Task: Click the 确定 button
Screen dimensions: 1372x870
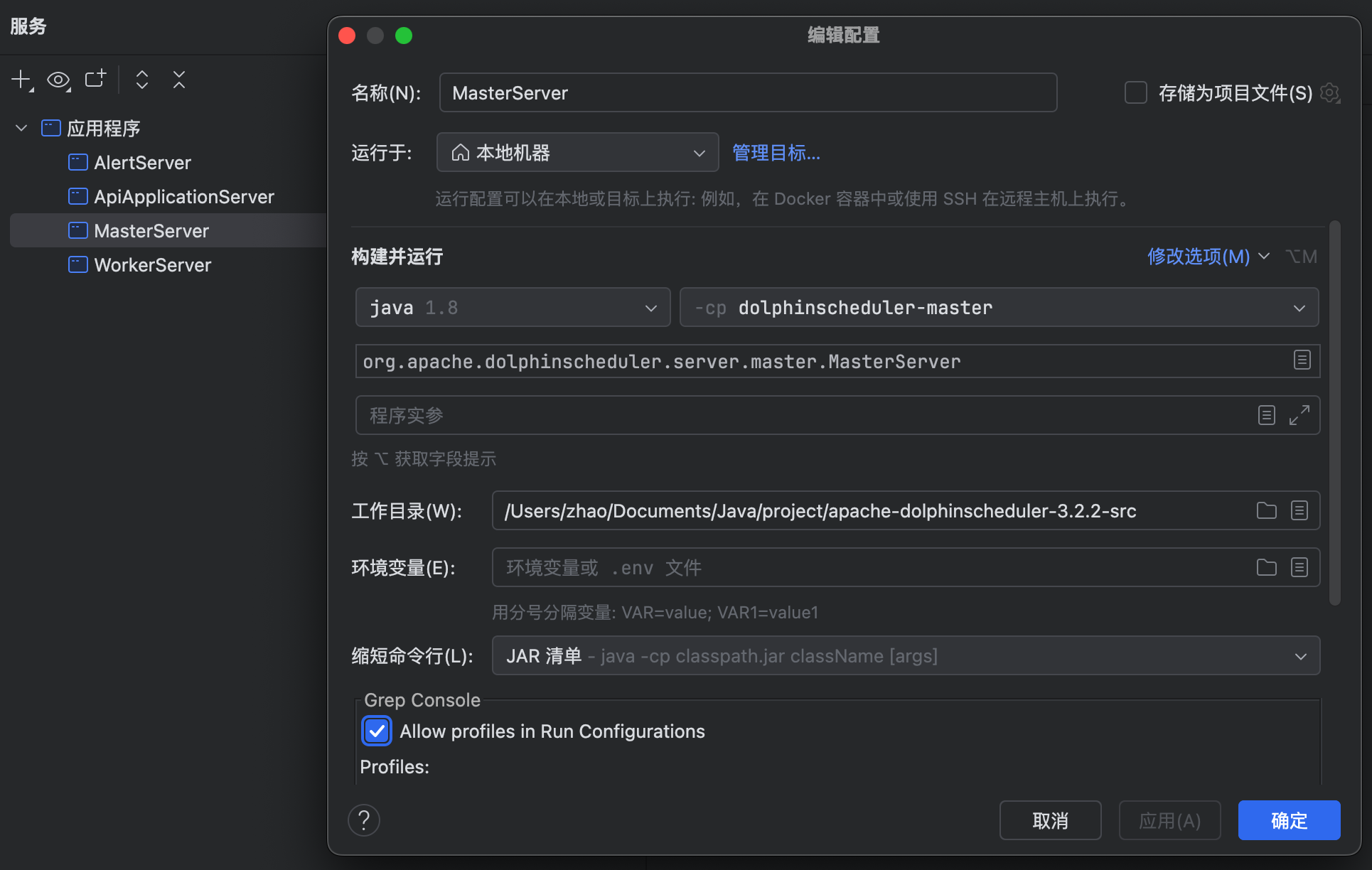Action: coord(1289,820)
